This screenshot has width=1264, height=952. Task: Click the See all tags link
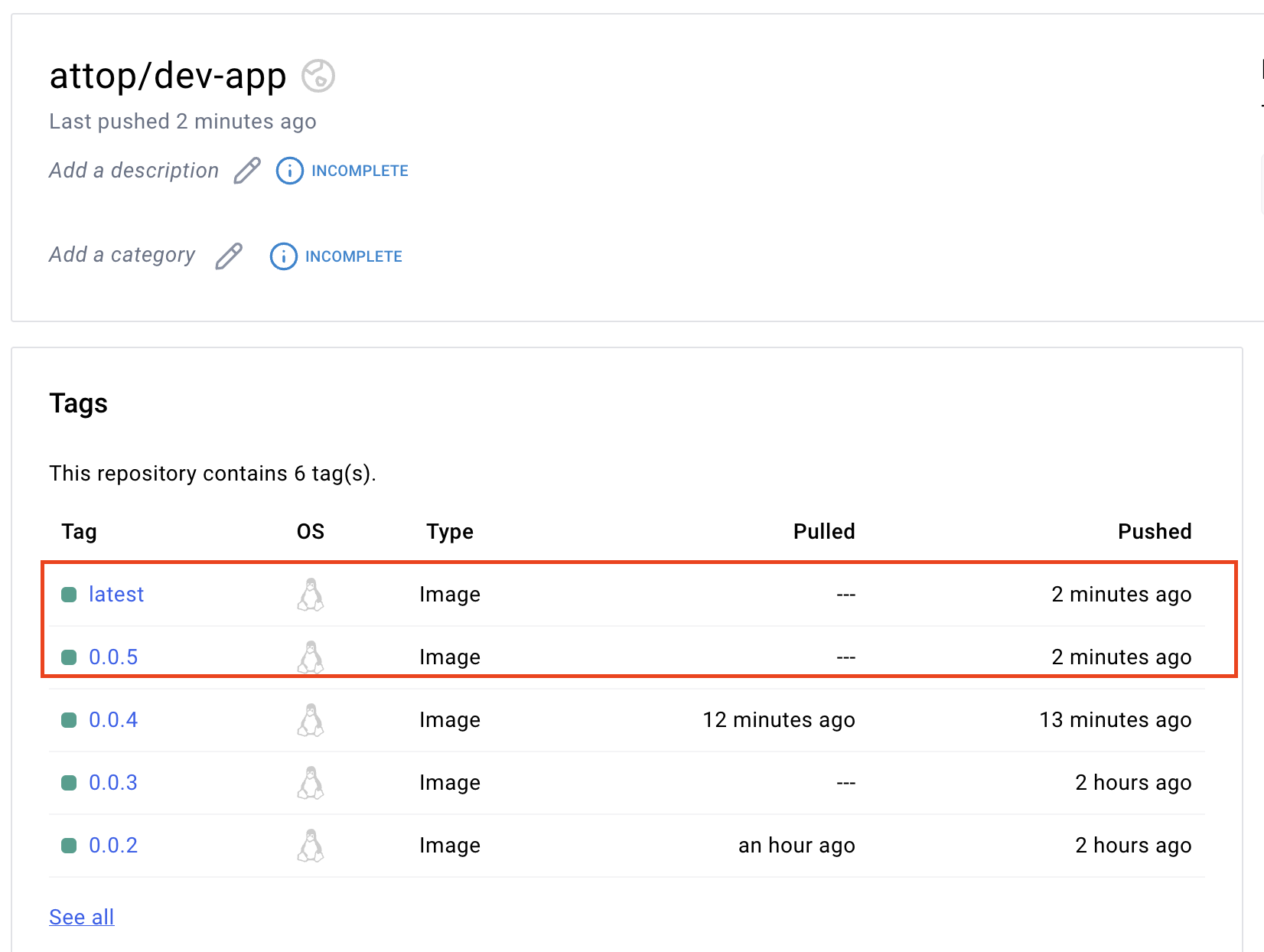point(82,917)
